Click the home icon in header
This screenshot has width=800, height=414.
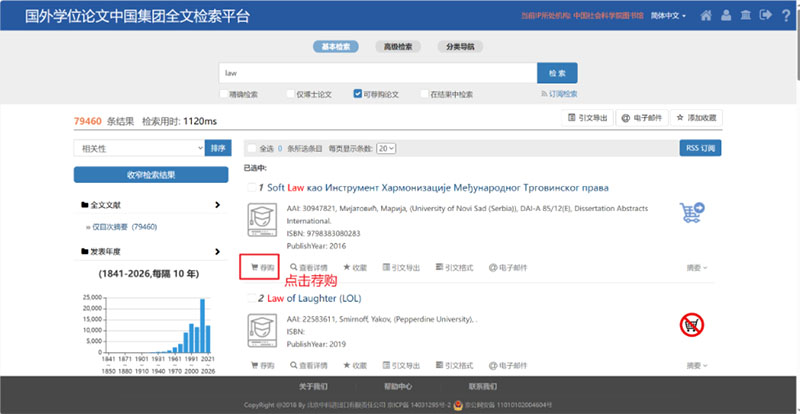707,16
